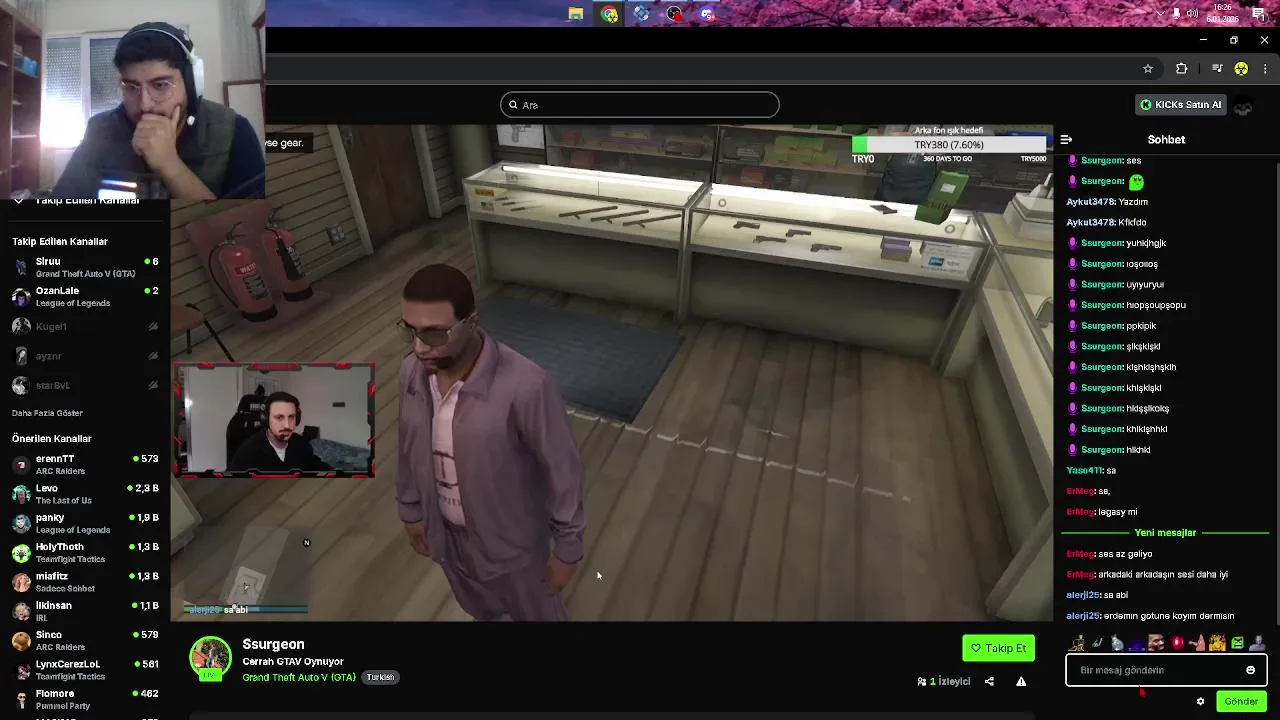The image size is (1280, 720).
Task: Open chat settings gear icon
Action: [x=1200, y=701]
